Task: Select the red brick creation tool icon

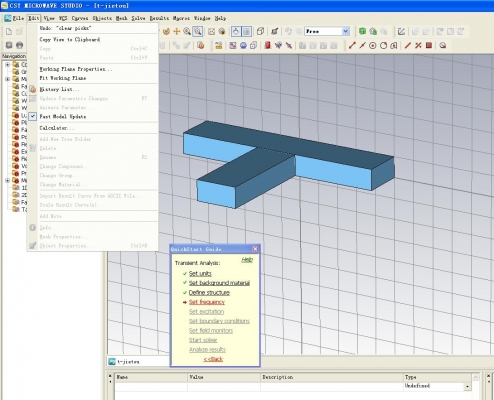Action: (x=267, y=45)
